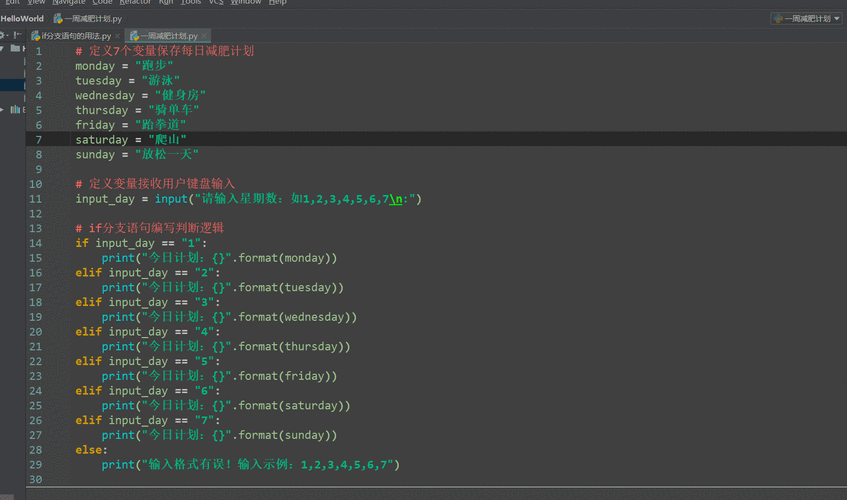
Task: Click the string "3" on line 18
Action: click(204, 302)
